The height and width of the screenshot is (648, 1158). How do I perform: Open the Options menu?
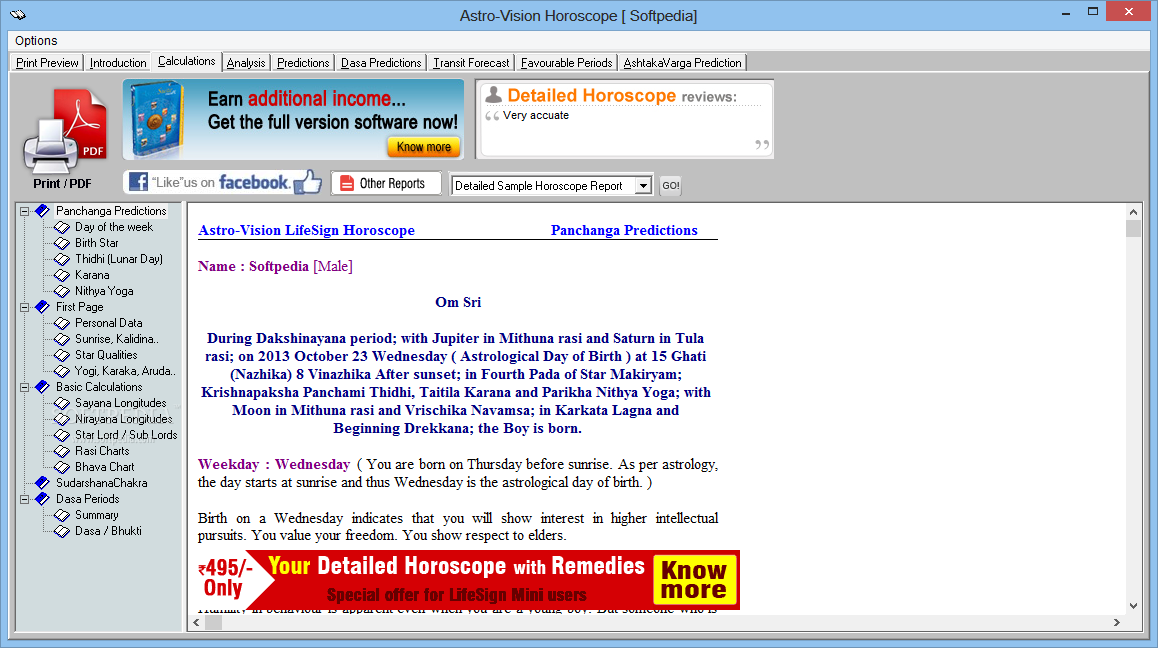pyautogui.click(x=35, y=41)
